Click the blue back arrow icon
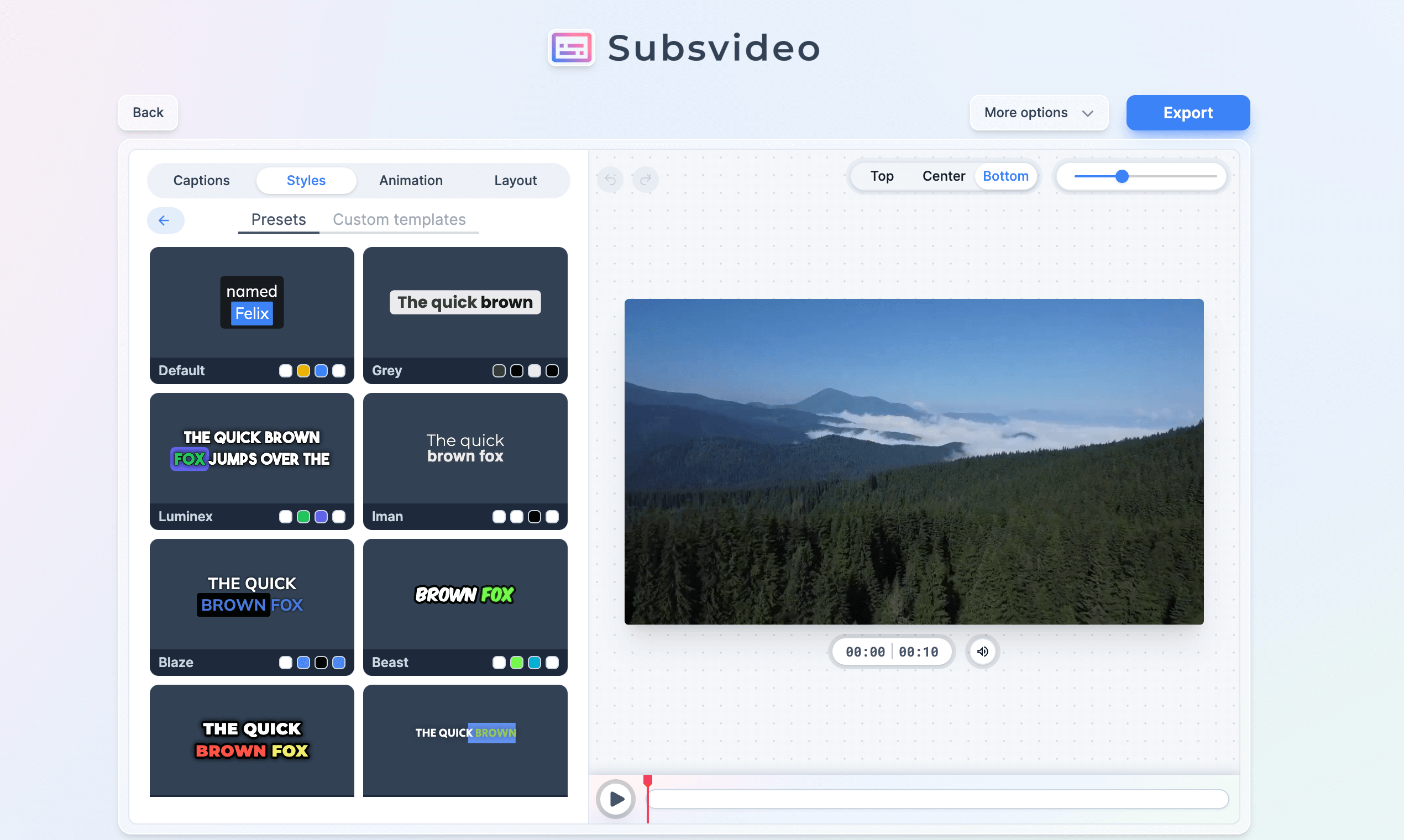The height and width of the screenshot is (840, 1404). pos(165,220)
